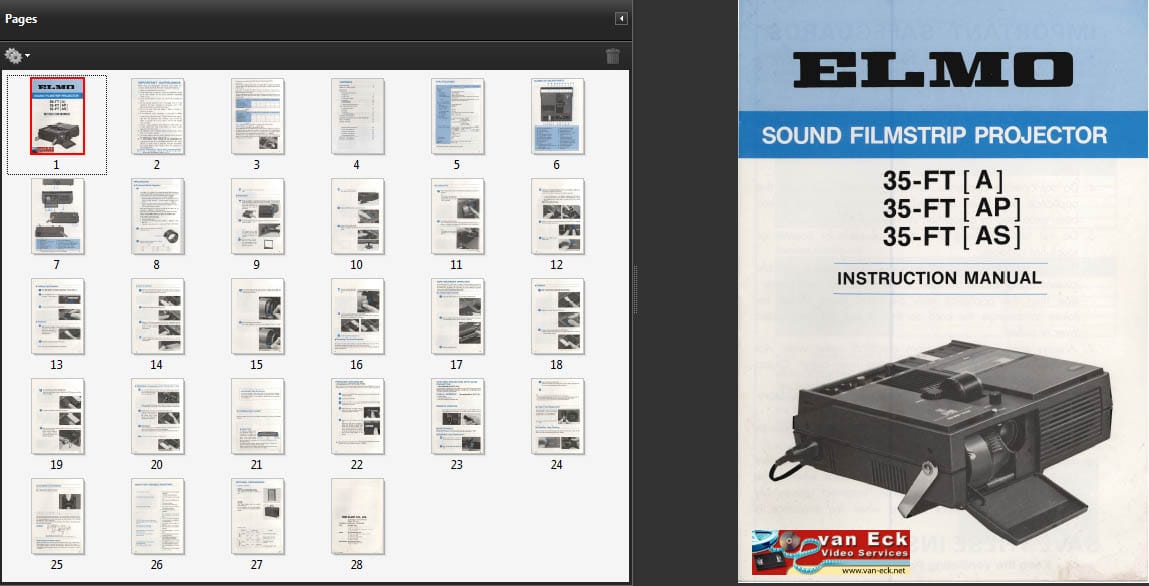This screenshot has width=1149, height=586.
Task: Open page 6 thumbnail
Action: pyautogui.click(x=557, y=116)
